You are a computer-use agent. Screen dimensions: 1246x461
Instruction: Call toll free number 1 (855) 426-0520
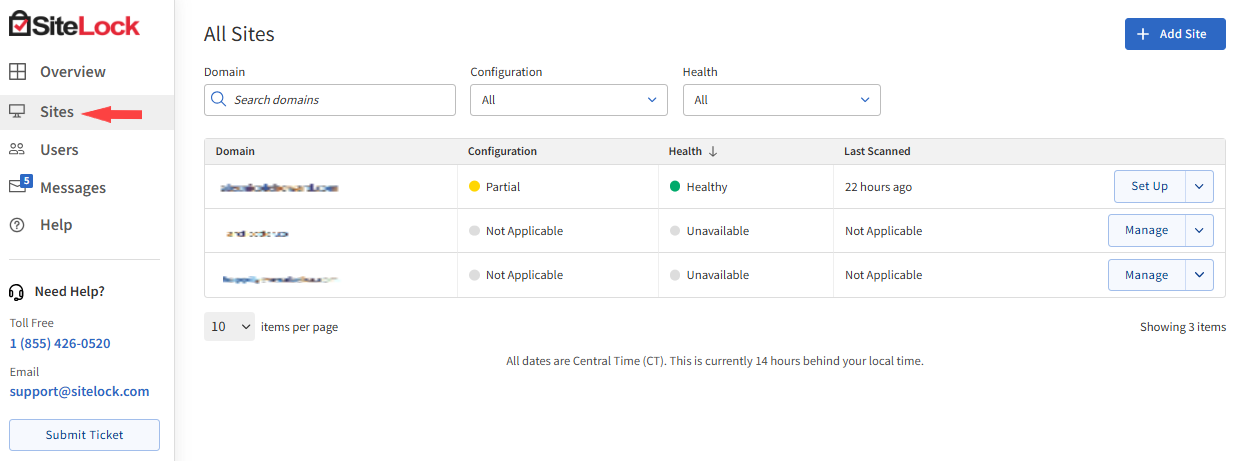pyautogui.click(x=60, y=344)
